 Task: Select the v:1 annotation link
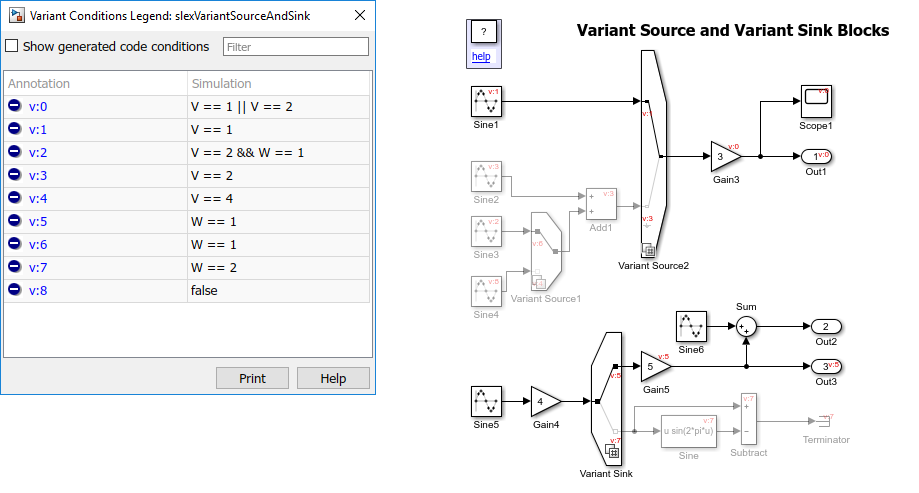point(38,130)
